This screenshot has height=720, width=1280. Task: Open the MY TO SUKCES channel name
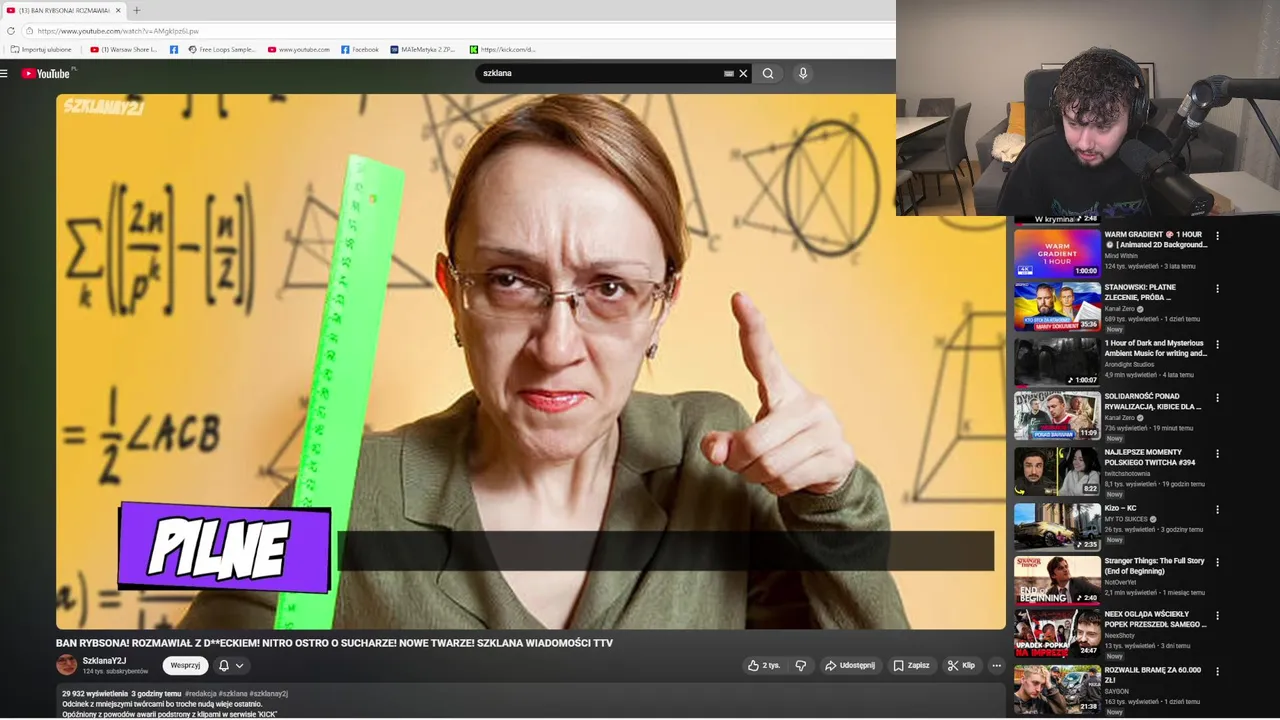(1125, 519)
